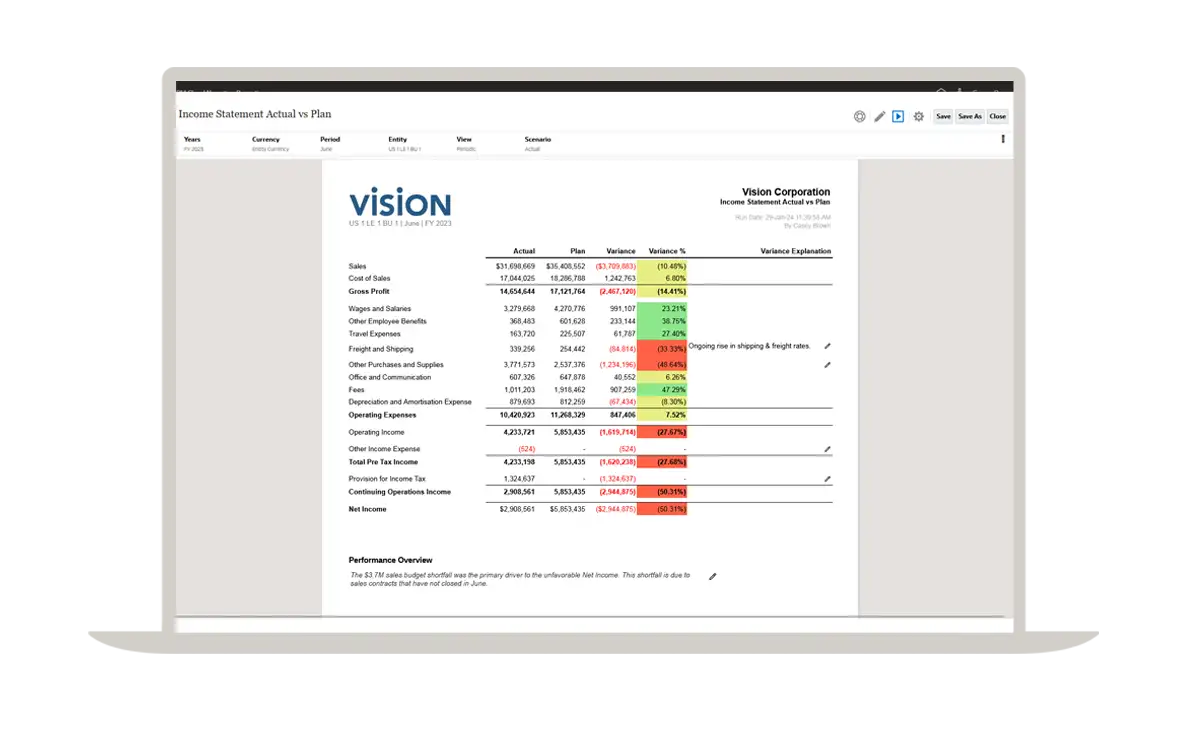Open the Currency selector
The height and width of the screenshot is (742, 1187).
pos(269,149)
